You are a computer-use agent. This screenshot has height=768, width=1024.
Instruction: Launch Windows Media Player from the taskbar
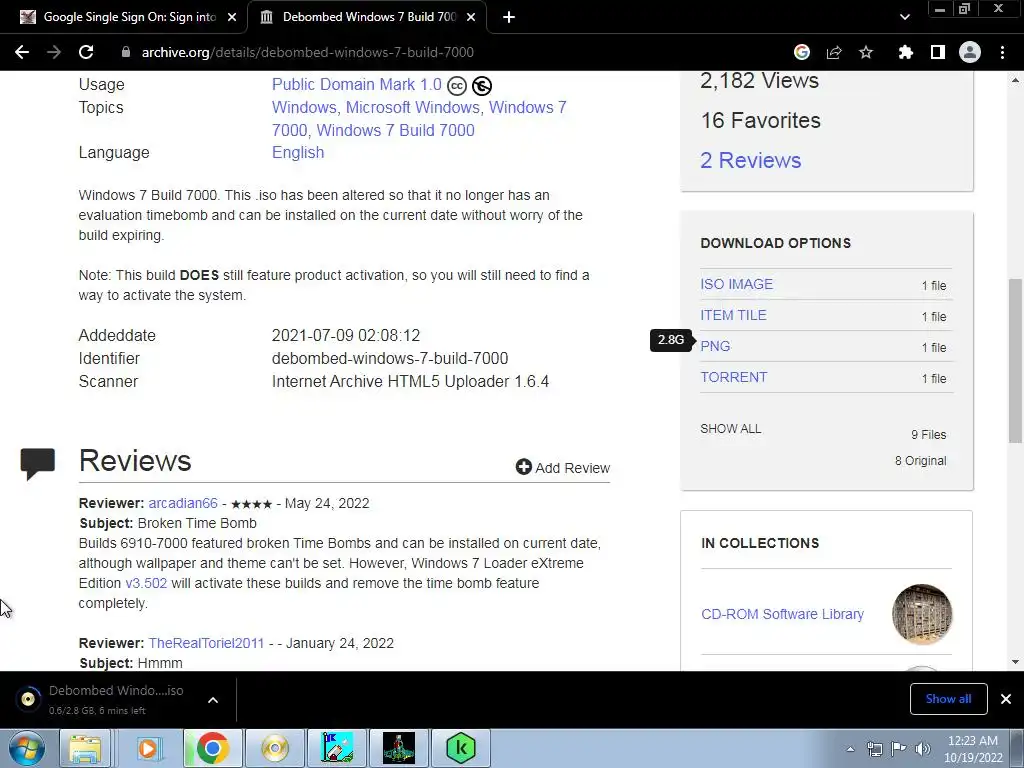tap(148, 748)
